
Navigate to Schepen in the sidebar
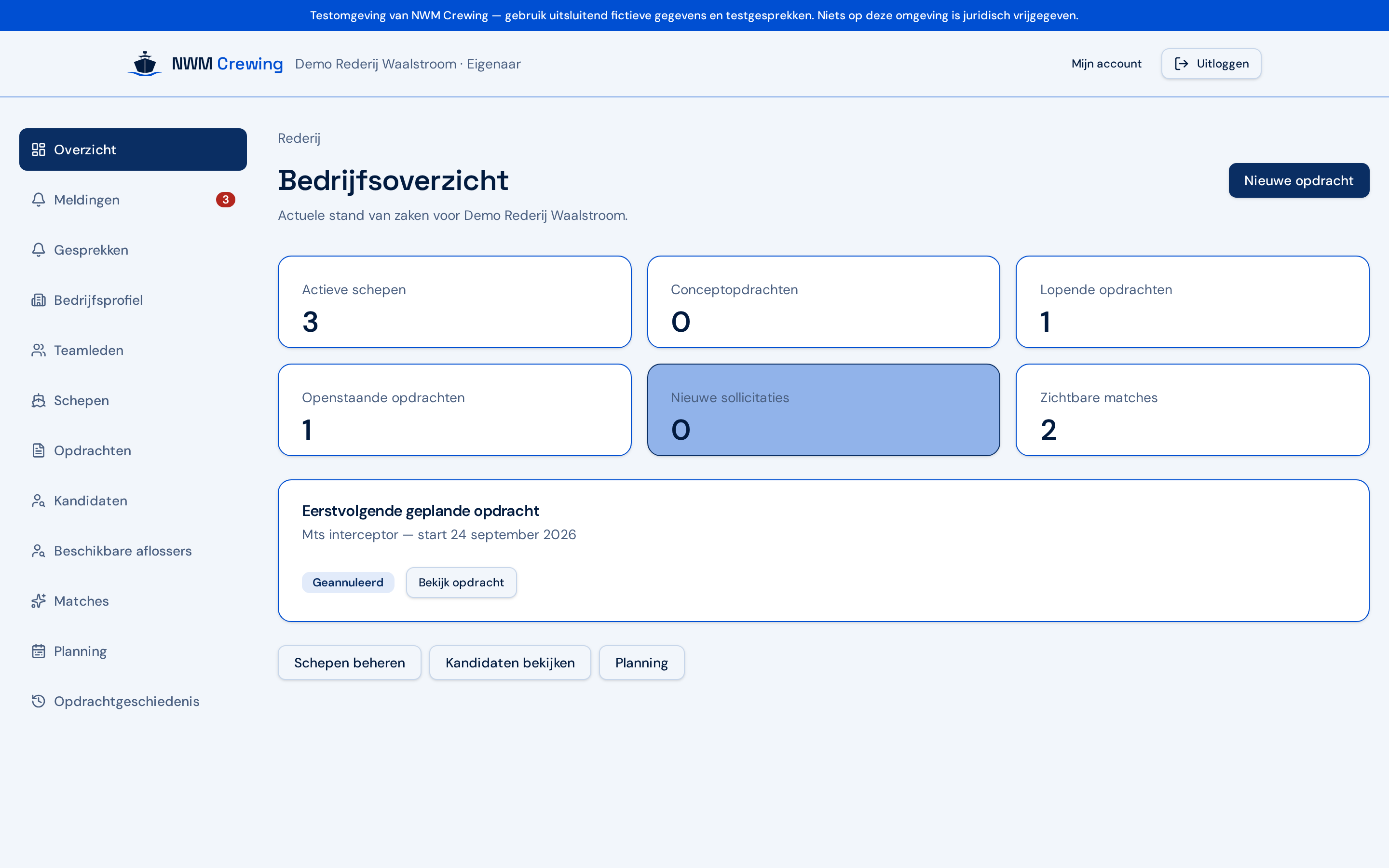coord(133,400)
